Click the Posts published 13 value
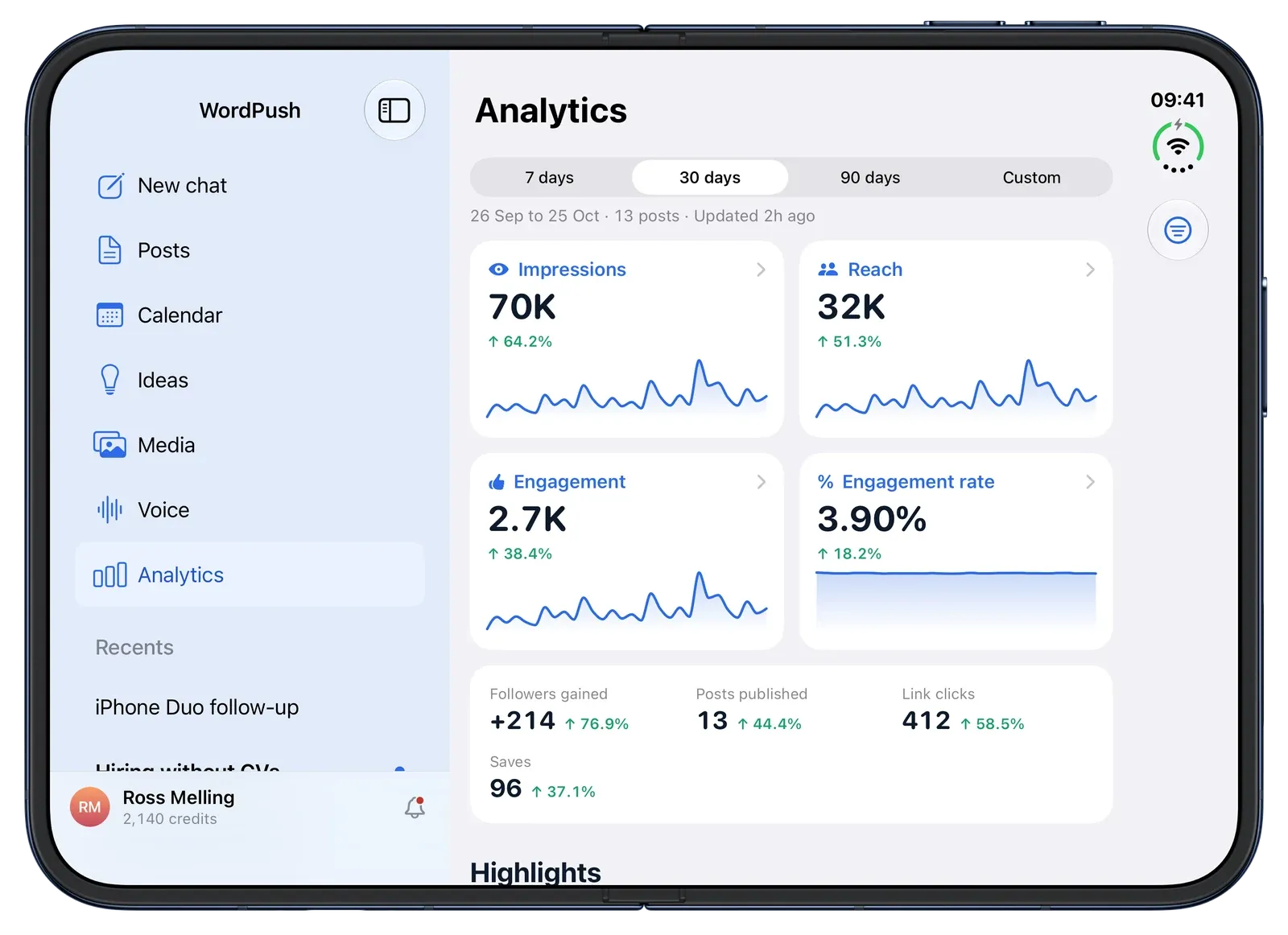1288x935 pixels. pos(712,720)
